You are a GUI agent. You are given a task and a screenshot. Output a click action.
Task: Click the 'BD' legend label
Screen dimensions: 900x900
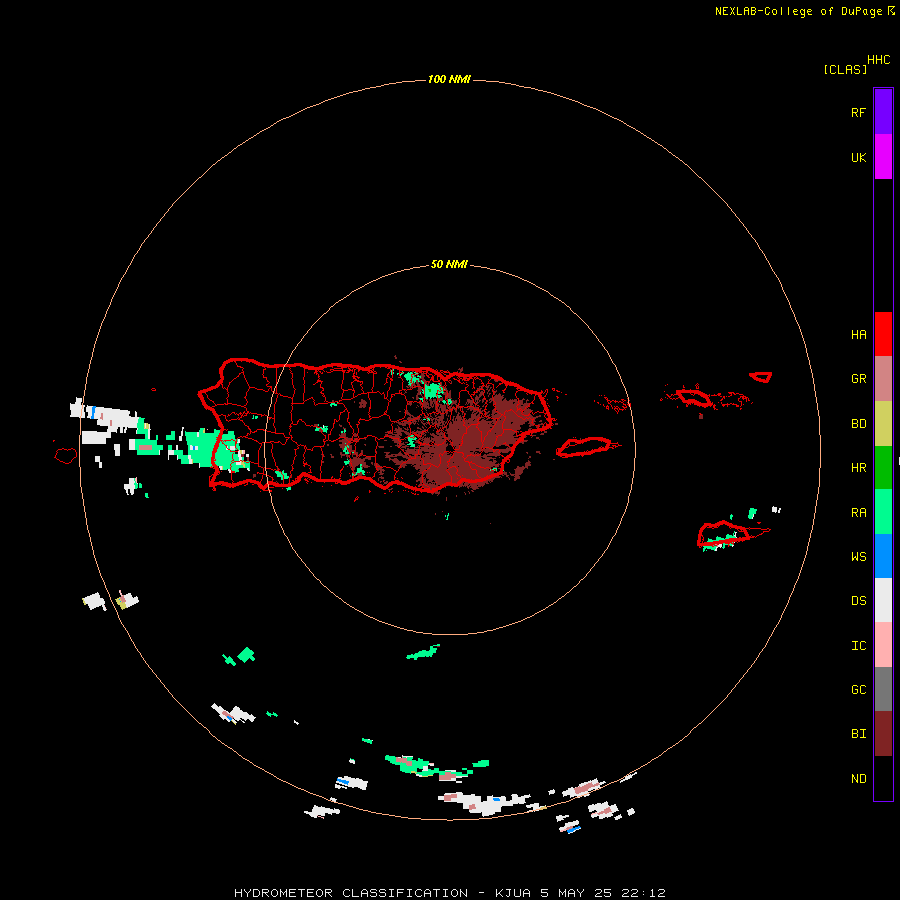tap(858, 424)
